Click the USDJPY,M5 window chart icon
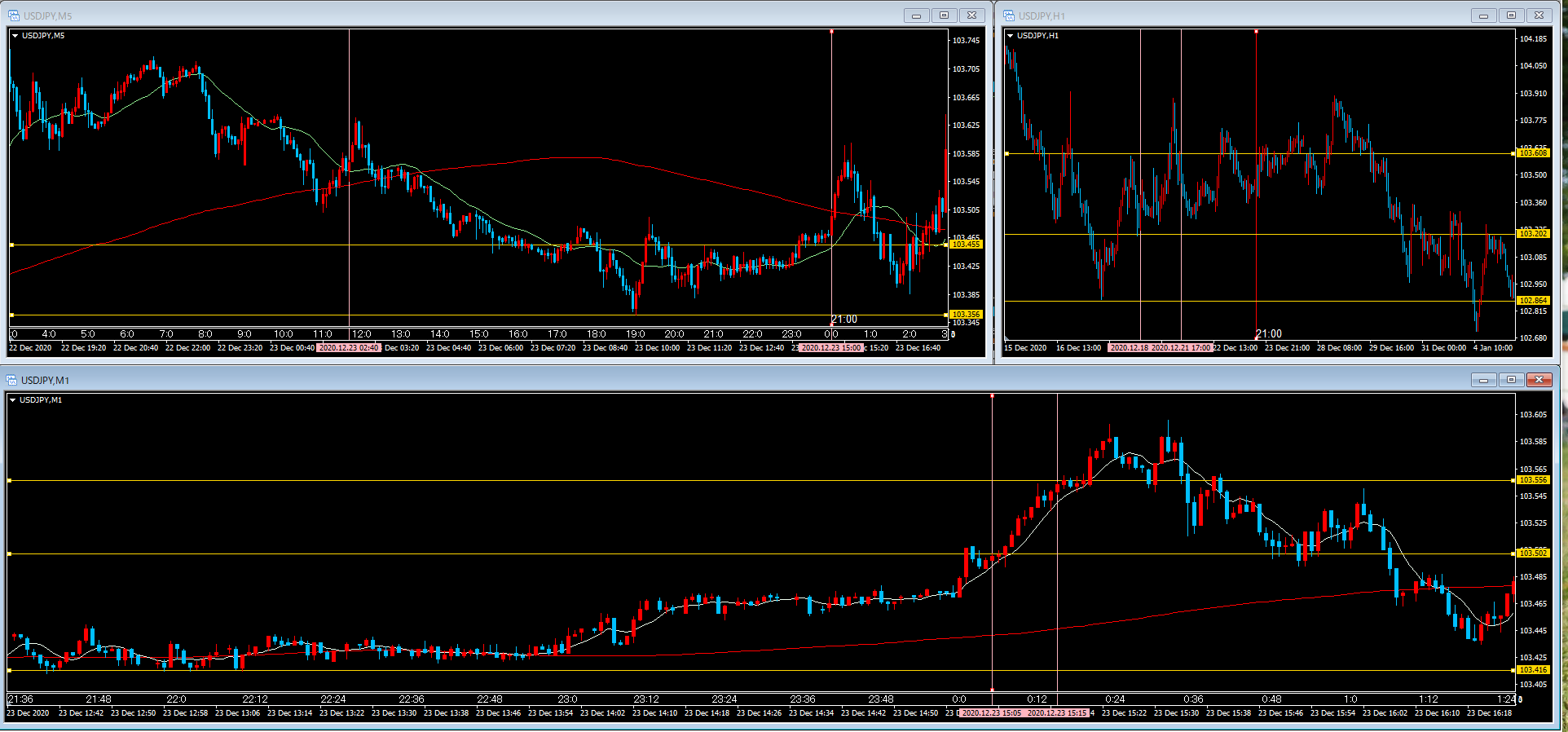This screenshot has width=1568, height=732. (x=14, y=15)
